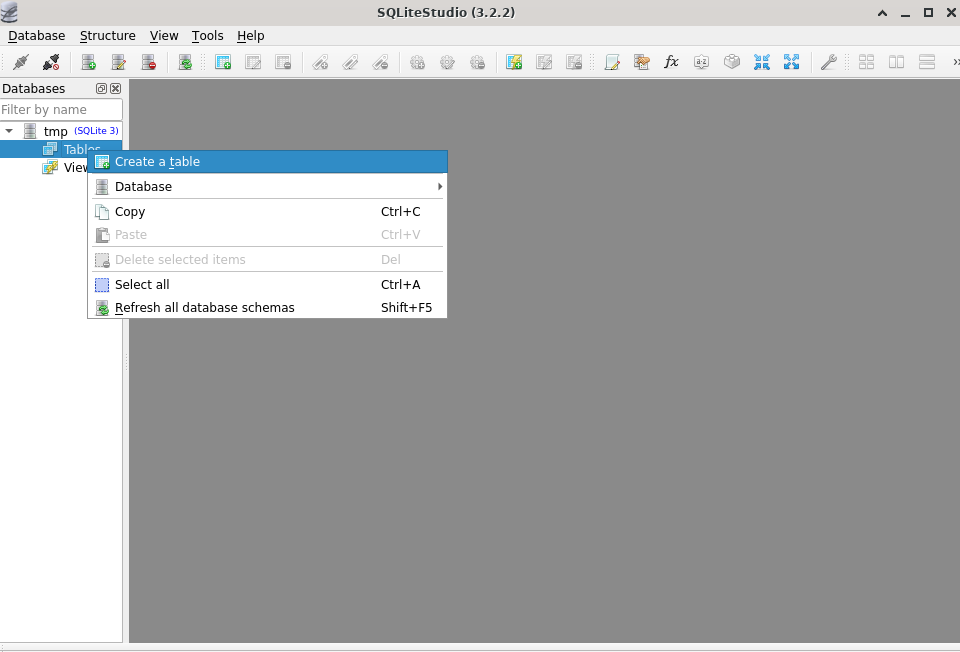Screen dimensions: 960x652
Task: Click the Filter by name field
Action: coord(61,110)
